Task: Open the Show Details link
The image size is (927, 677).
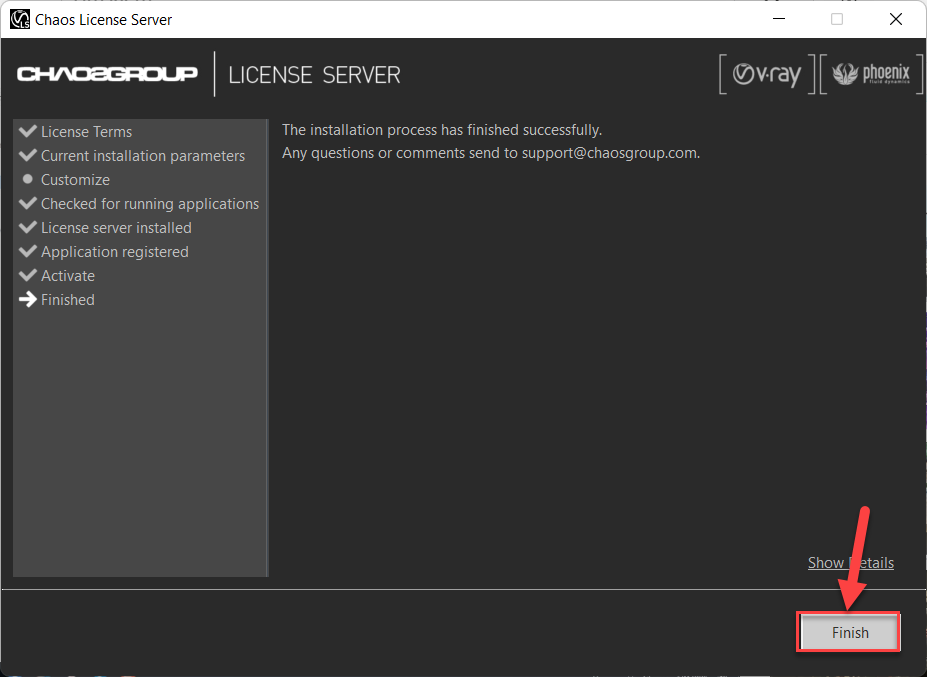Action: 850,563
